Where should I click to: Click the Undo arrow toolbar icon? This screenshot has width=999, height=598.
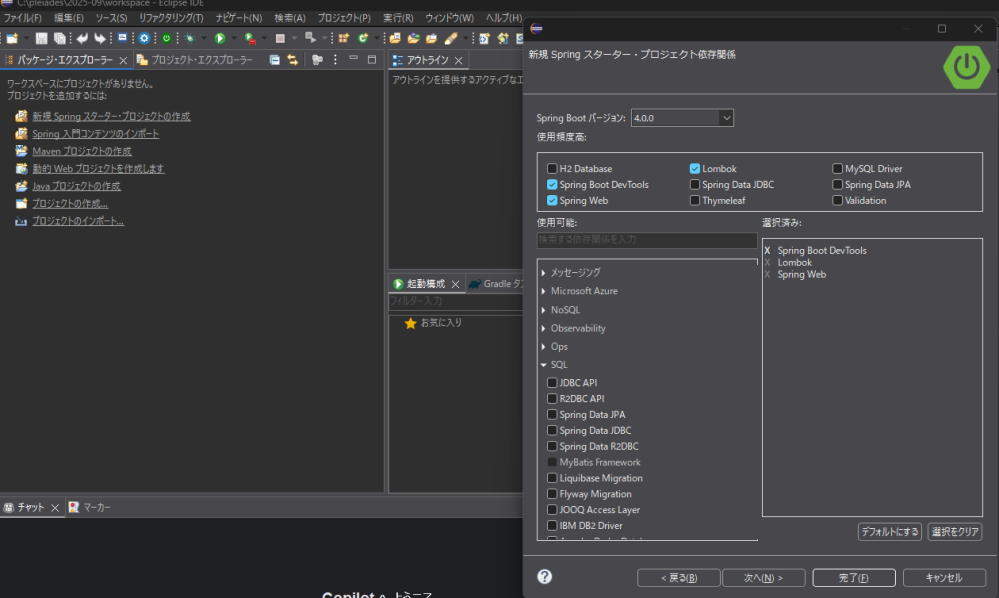[x=82, y=38]
